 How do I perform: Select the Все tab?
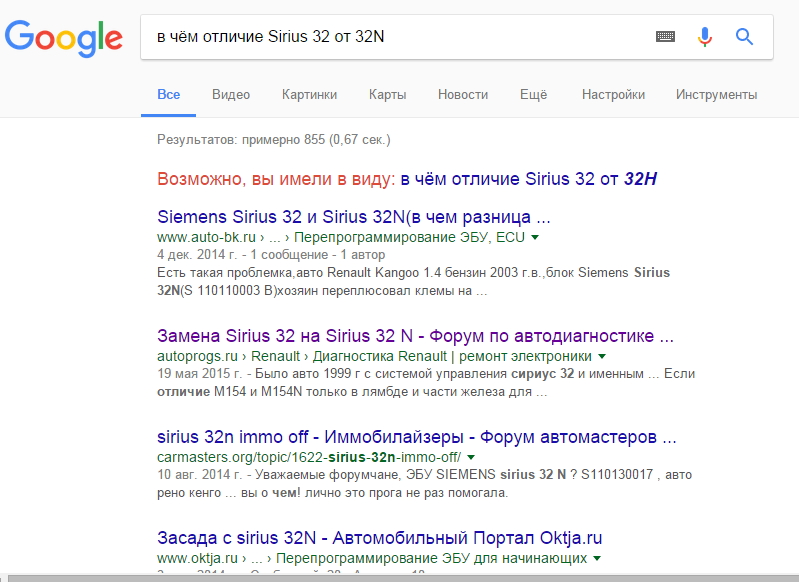click(x=169, y=95)
